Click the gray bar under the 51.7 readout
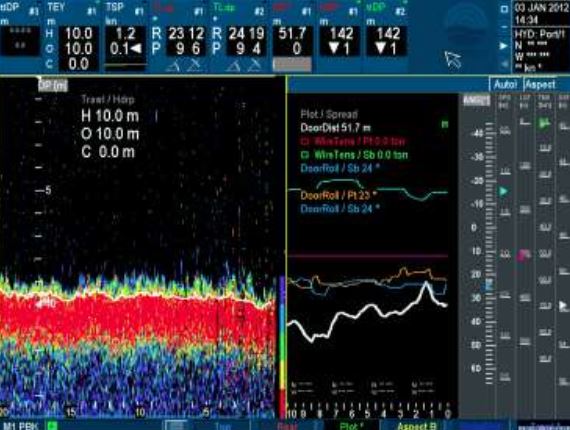The width and height of the screenshot is (570, 430). [292, 65]
